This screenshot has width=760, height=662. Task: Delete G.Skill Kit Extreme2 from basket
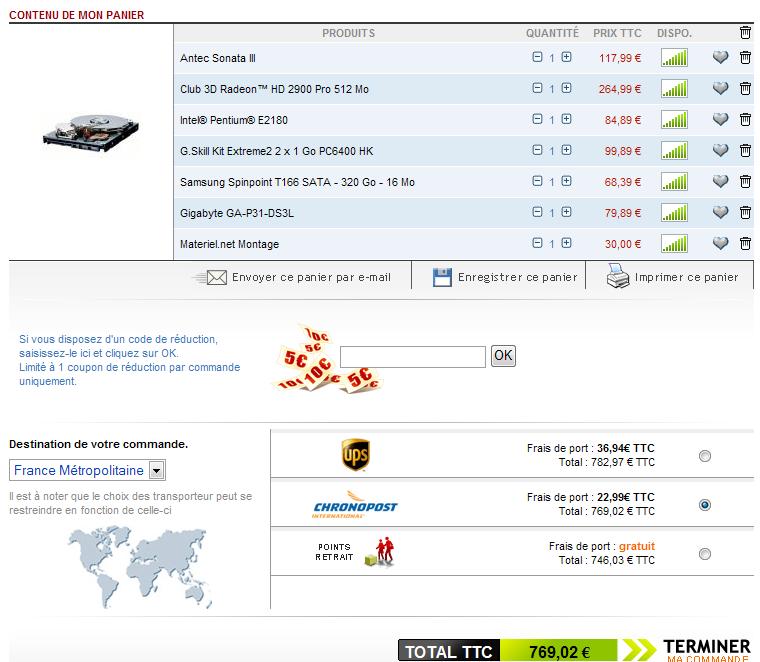(745, 151)
